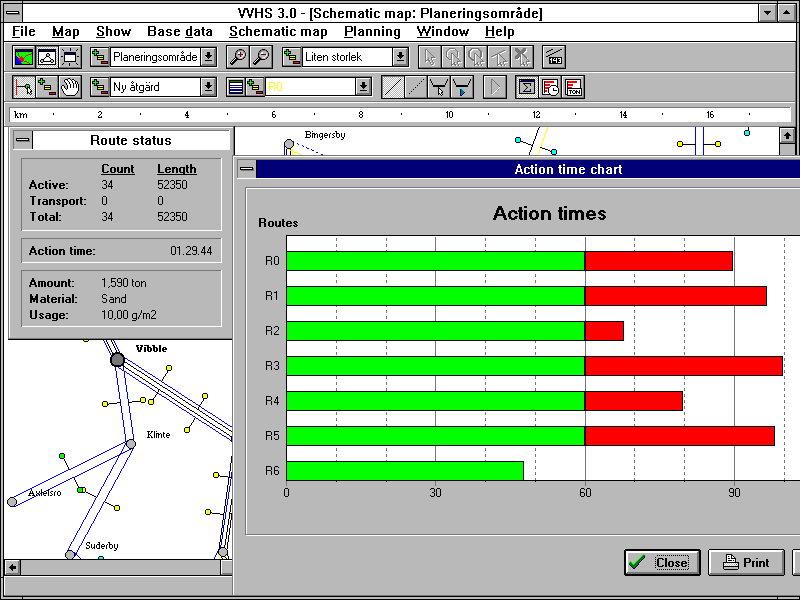
Task: Toggle the schematic map view button
Action: [x=47, y=57]
